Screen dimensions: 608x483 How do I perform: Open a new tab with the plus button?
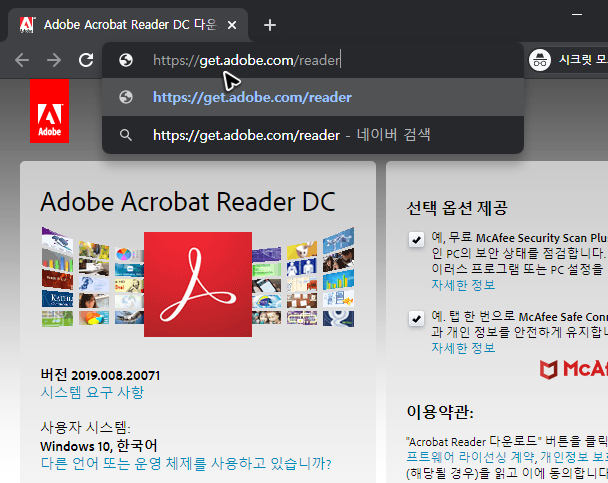(x=269, y=25)
